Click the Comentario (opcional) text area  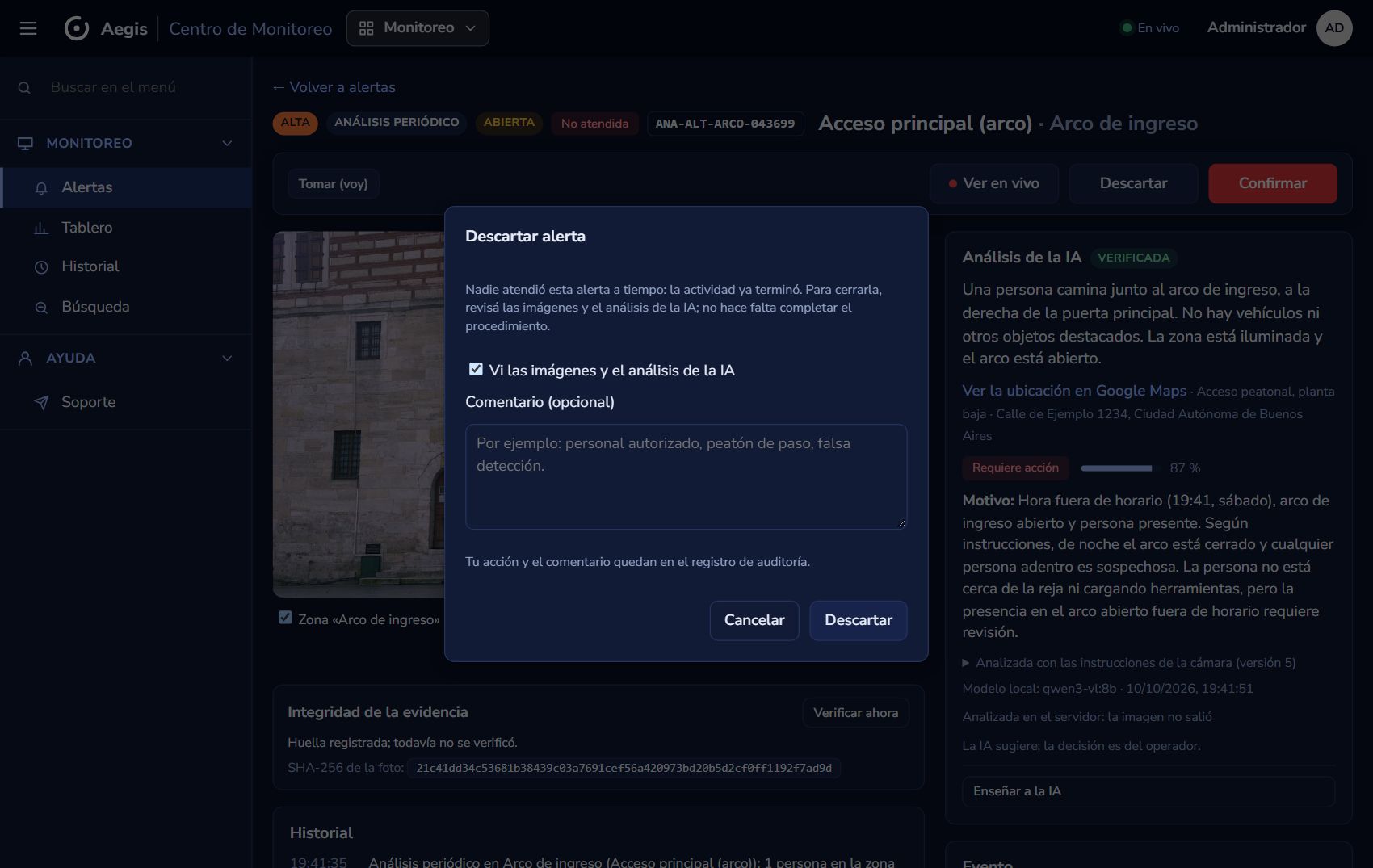coord(686,476)
